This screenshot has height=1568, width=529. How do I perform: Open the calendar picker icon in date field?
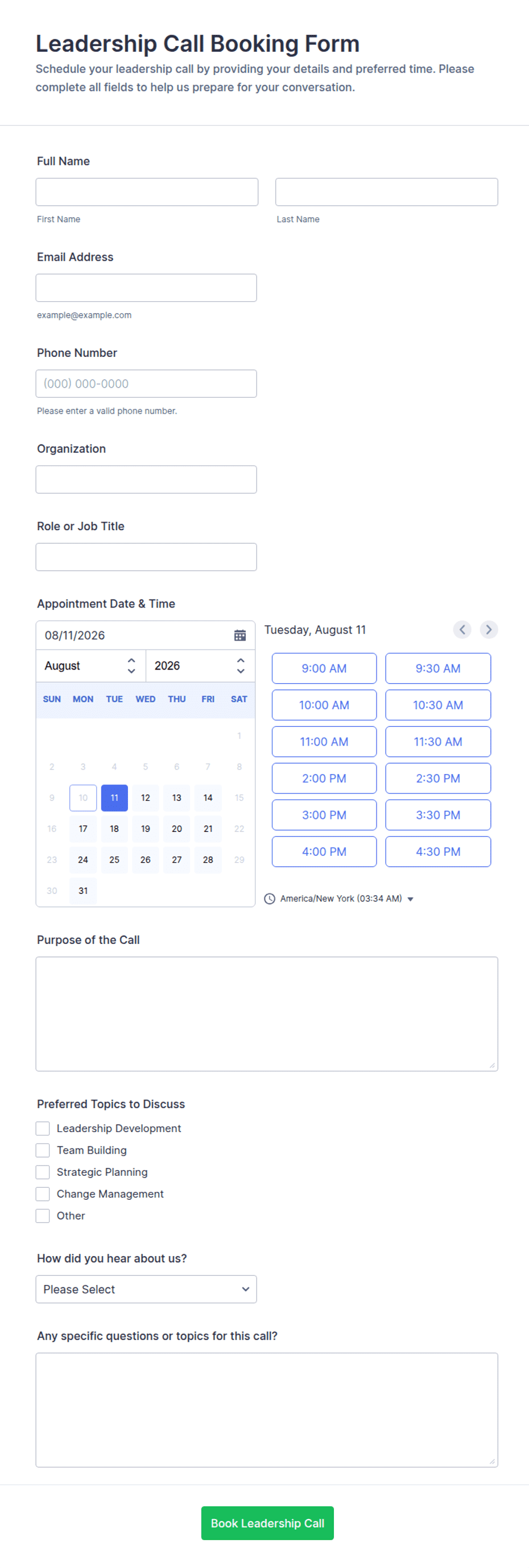click(x=240, y=635)
